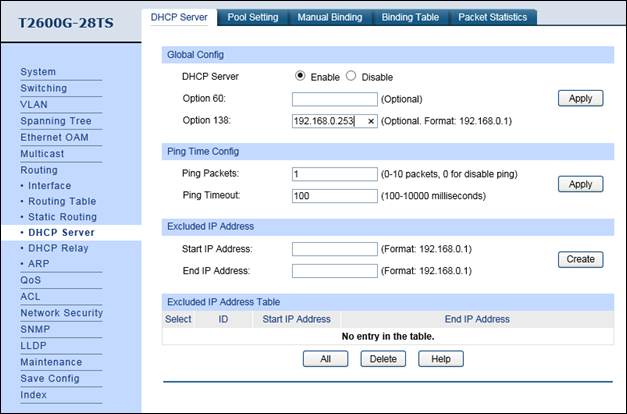Open the Routing Table sidebar item

tap(62, 201)
